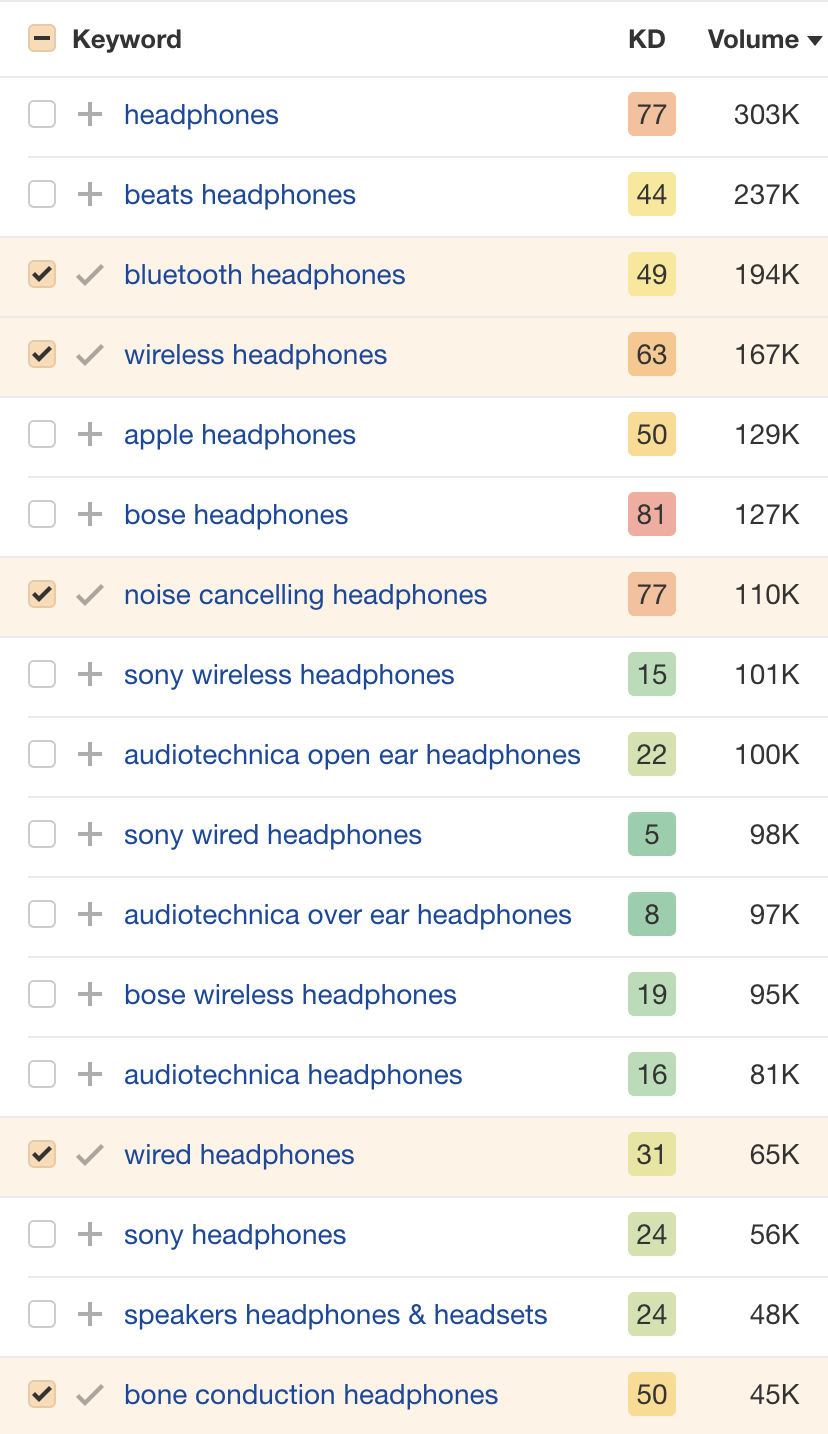Click the checkmark icon next to "wired headphones"

[89, 1154]
